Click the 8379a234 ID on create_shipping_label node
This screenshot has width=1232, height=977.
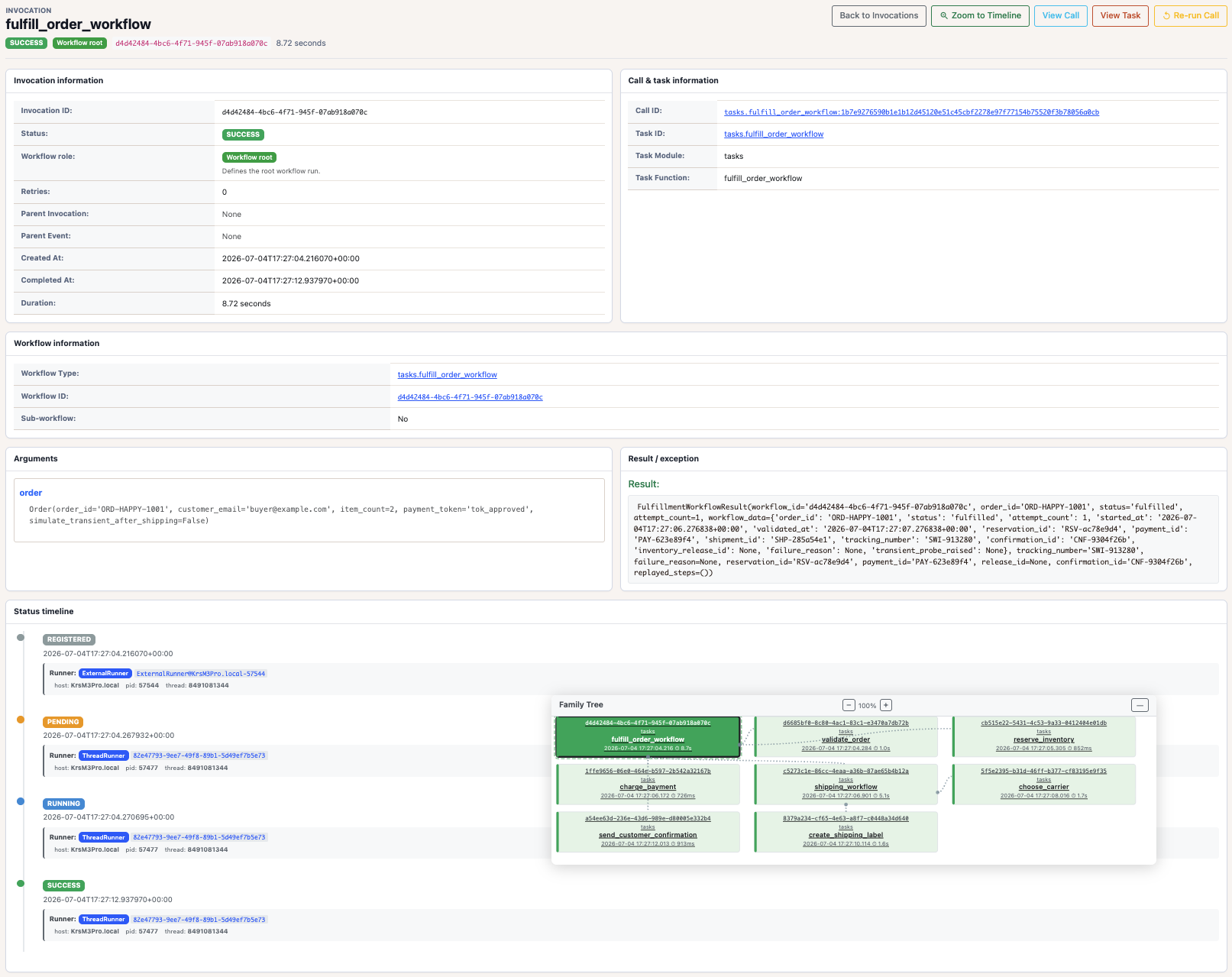(846, 818)
